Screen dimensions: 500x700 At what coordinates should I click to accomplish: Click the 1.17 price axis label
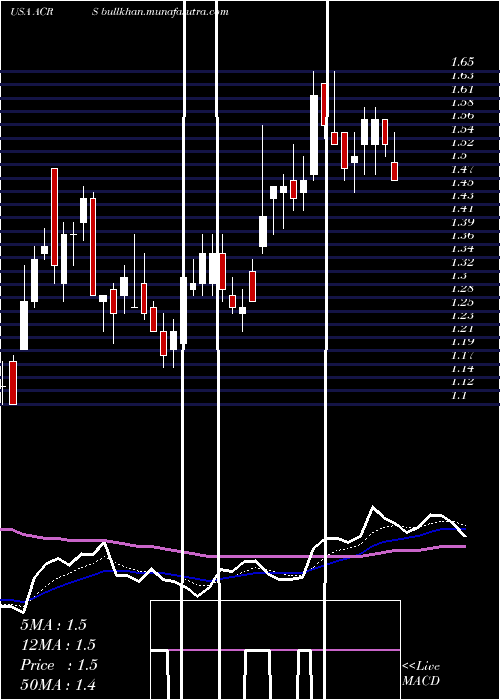[x=462, y=355]
